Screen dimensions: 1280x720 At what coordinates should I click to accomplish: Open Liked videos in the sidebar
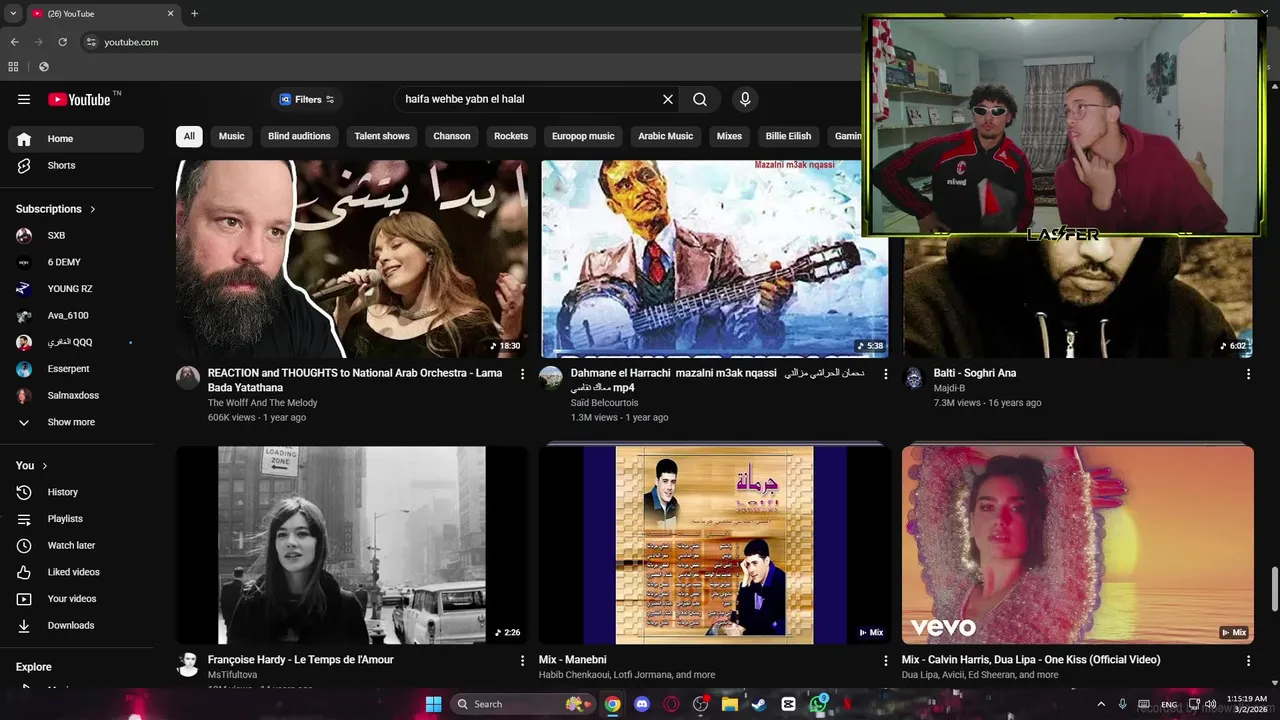point(76,572)
